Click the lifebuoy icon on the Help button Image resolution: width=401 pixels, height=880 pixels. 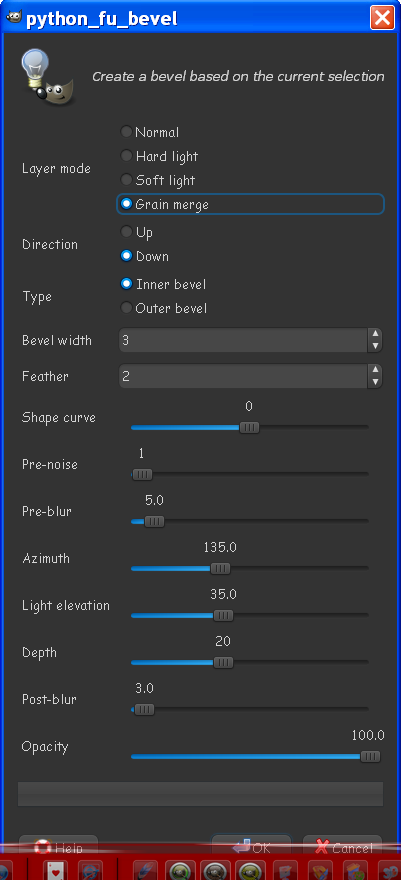point(43,847)
